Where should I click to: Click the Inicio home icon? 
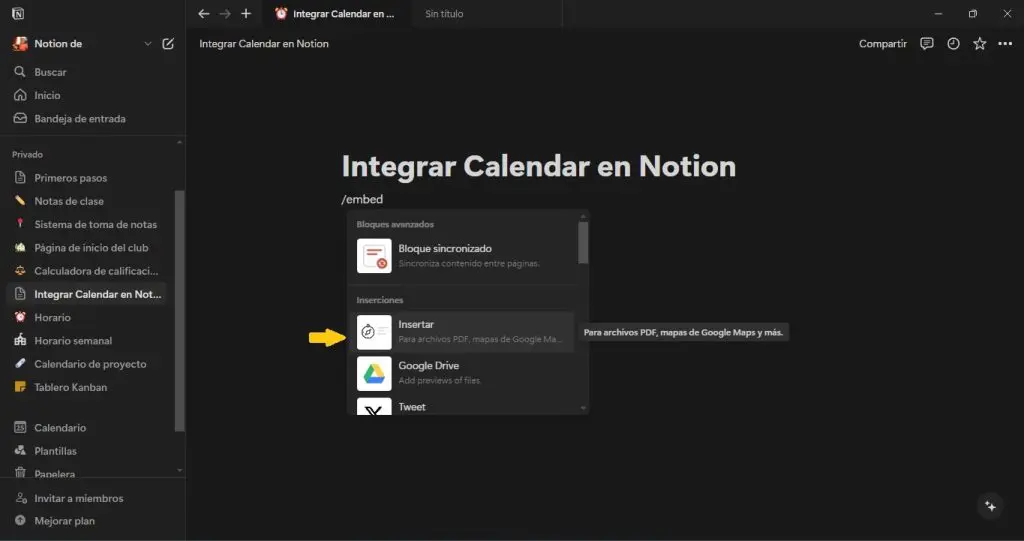click(20, 95)
